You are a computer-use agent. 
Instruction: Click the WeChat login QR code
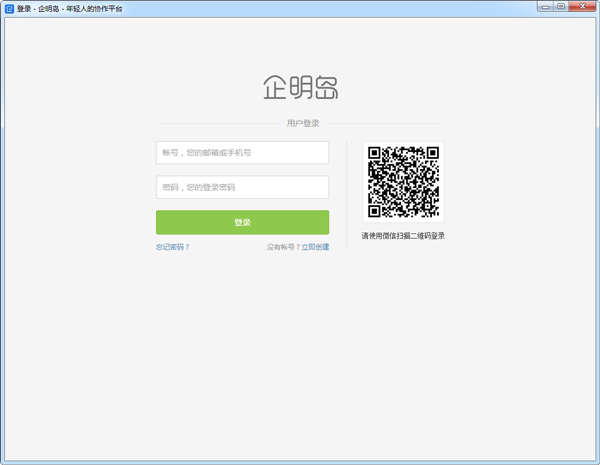pyautogui.click(x=403, y=182)
